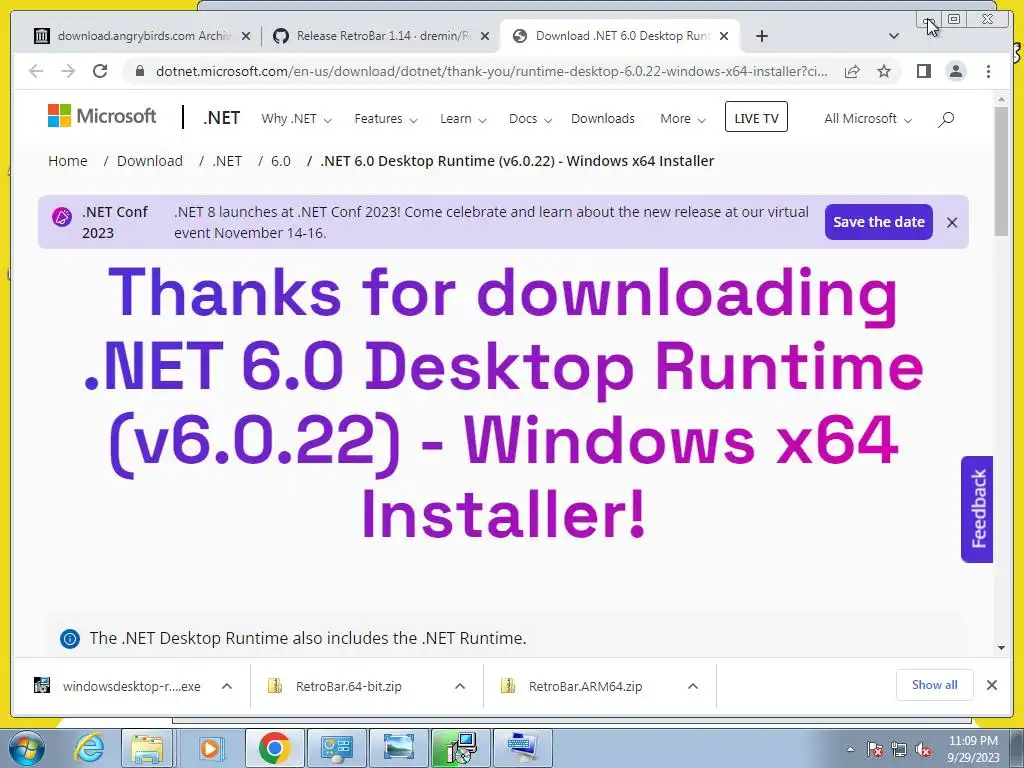
Task: Open the Downloads nav item
Action: [603, 119]
